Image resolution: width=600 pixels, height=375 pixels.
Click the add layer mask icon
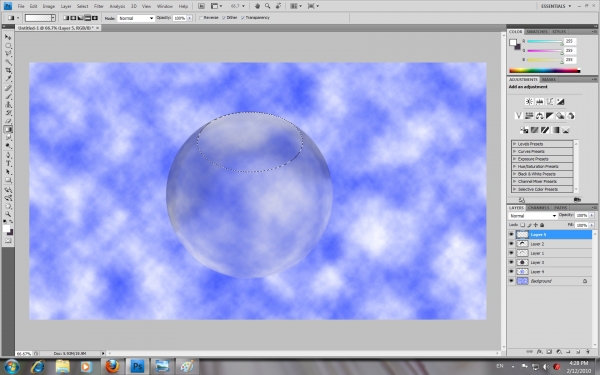point(549,351)
